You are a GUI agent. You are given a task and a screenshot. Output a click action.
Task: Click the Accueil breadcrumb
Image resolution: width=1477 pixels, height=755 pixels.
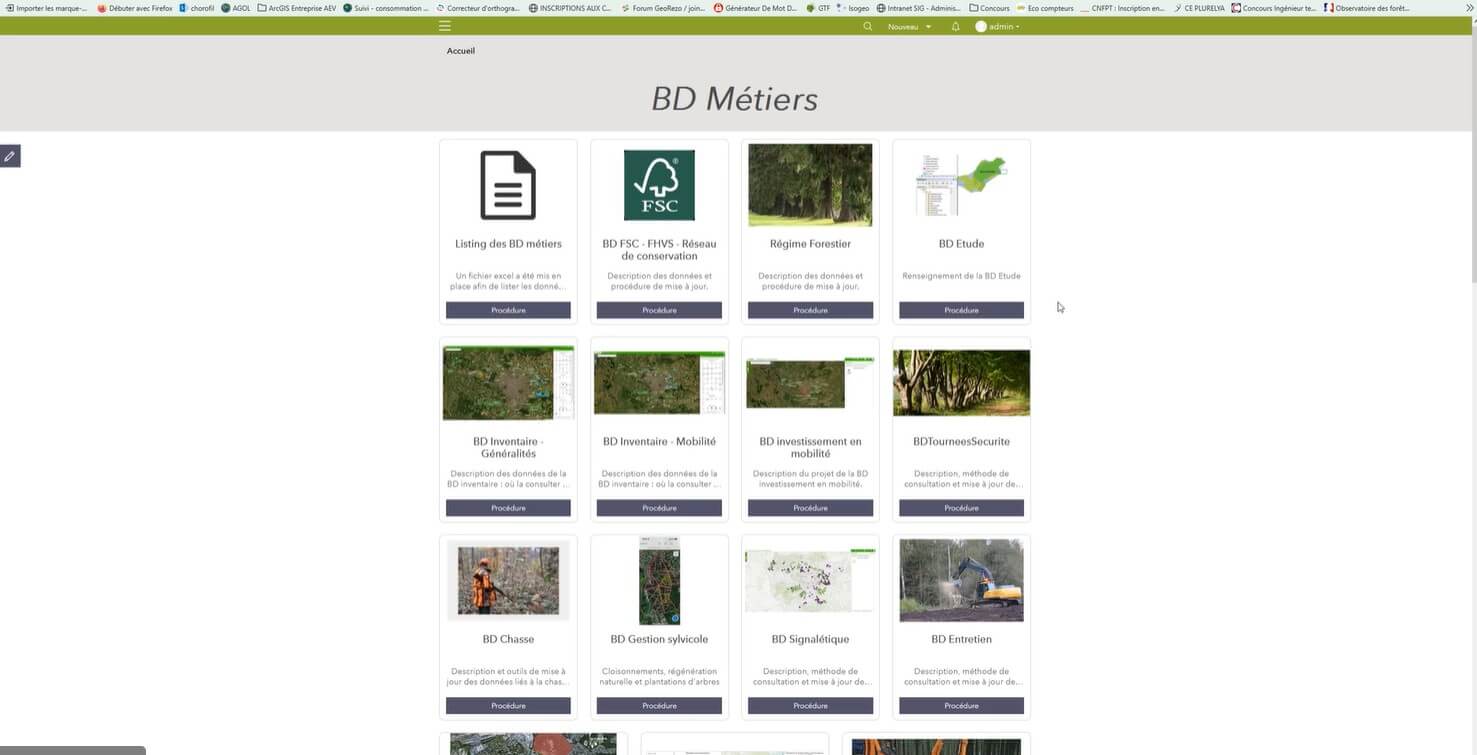[461, 51]
